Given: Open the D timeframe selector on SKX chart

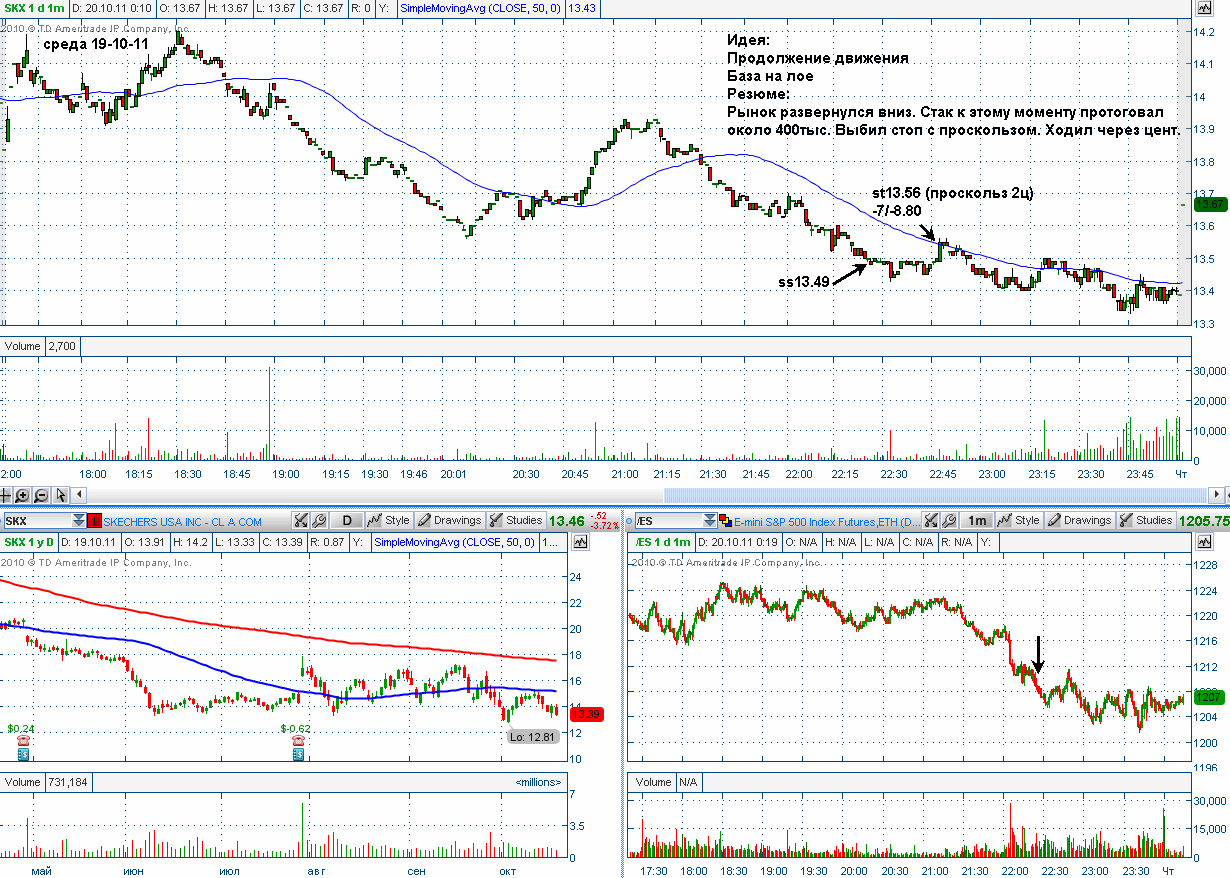Looking at the screenshot, I should point(347,521).
